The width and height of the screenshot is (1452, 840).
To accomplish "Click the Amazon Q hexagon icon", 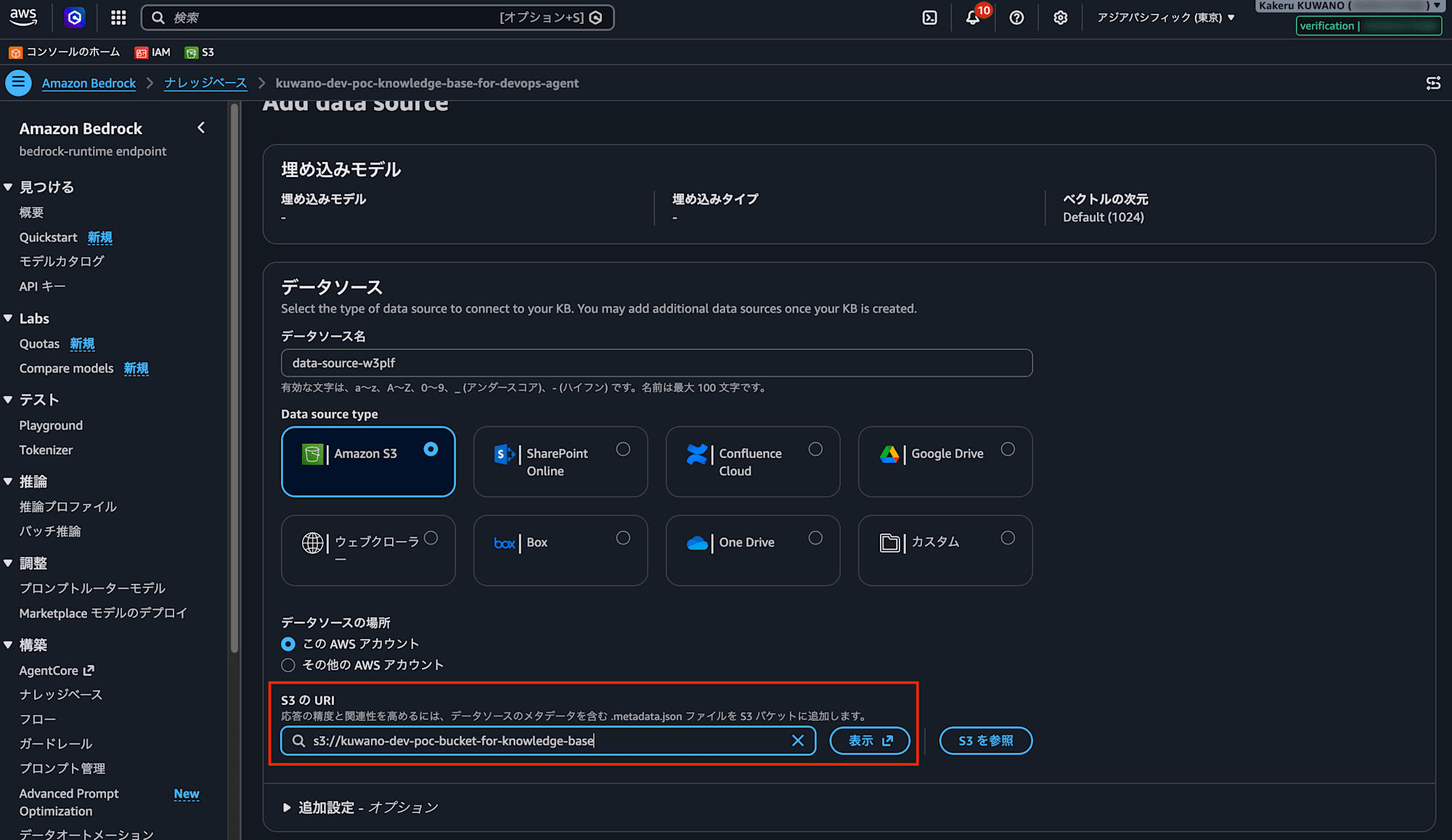I will pyautogui.click(x=74, y=17).
